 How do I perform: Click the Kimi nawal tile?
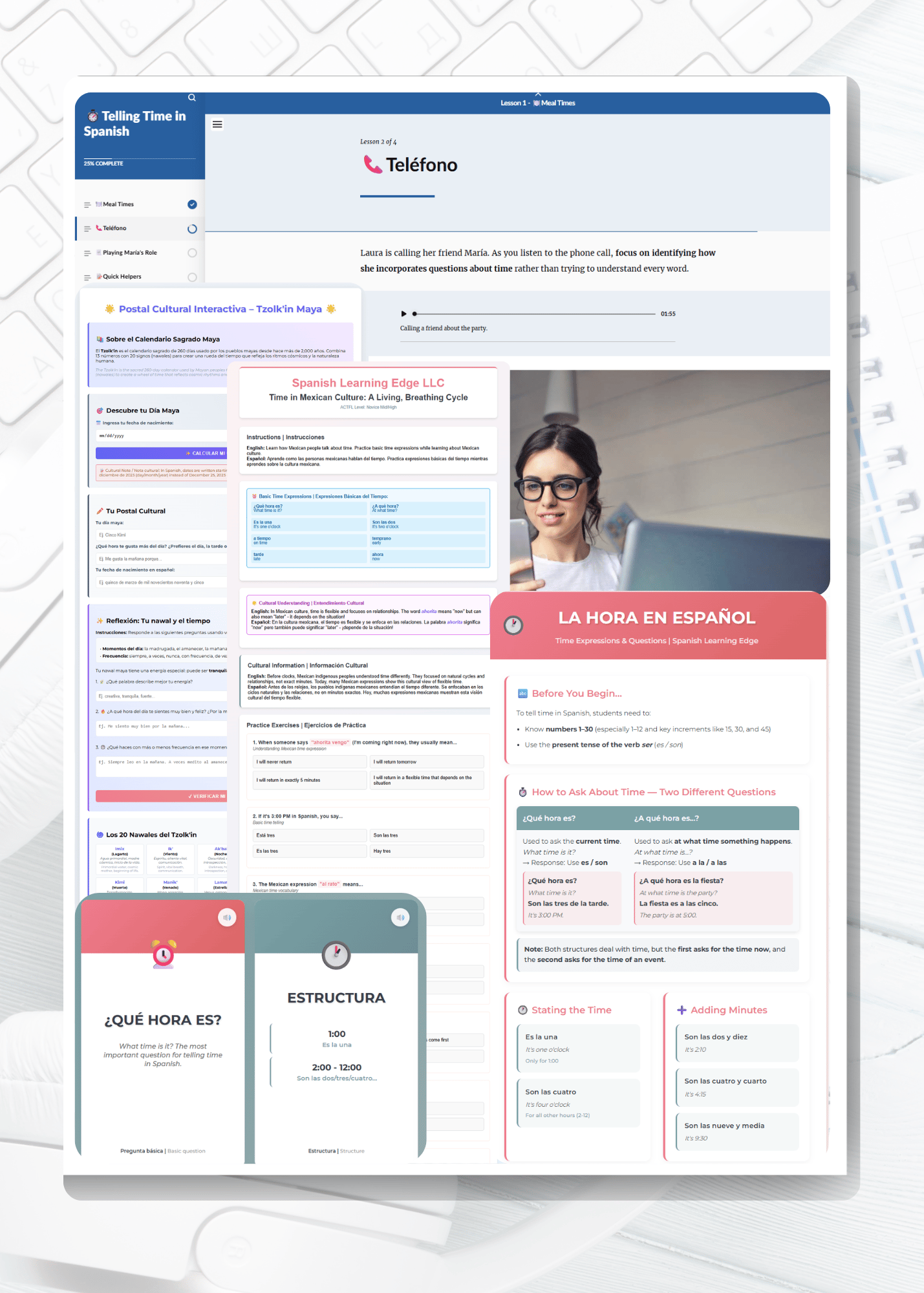(x=120, y=886)
